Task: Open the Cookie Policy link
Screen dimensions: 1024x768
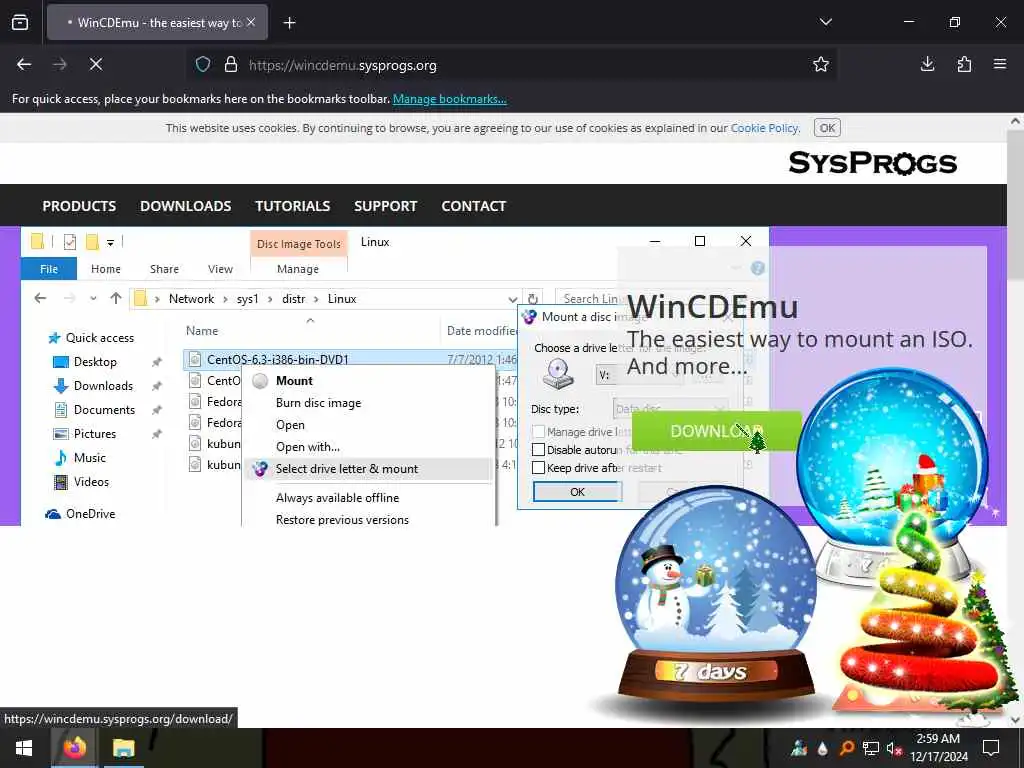Action: [764, 128]
